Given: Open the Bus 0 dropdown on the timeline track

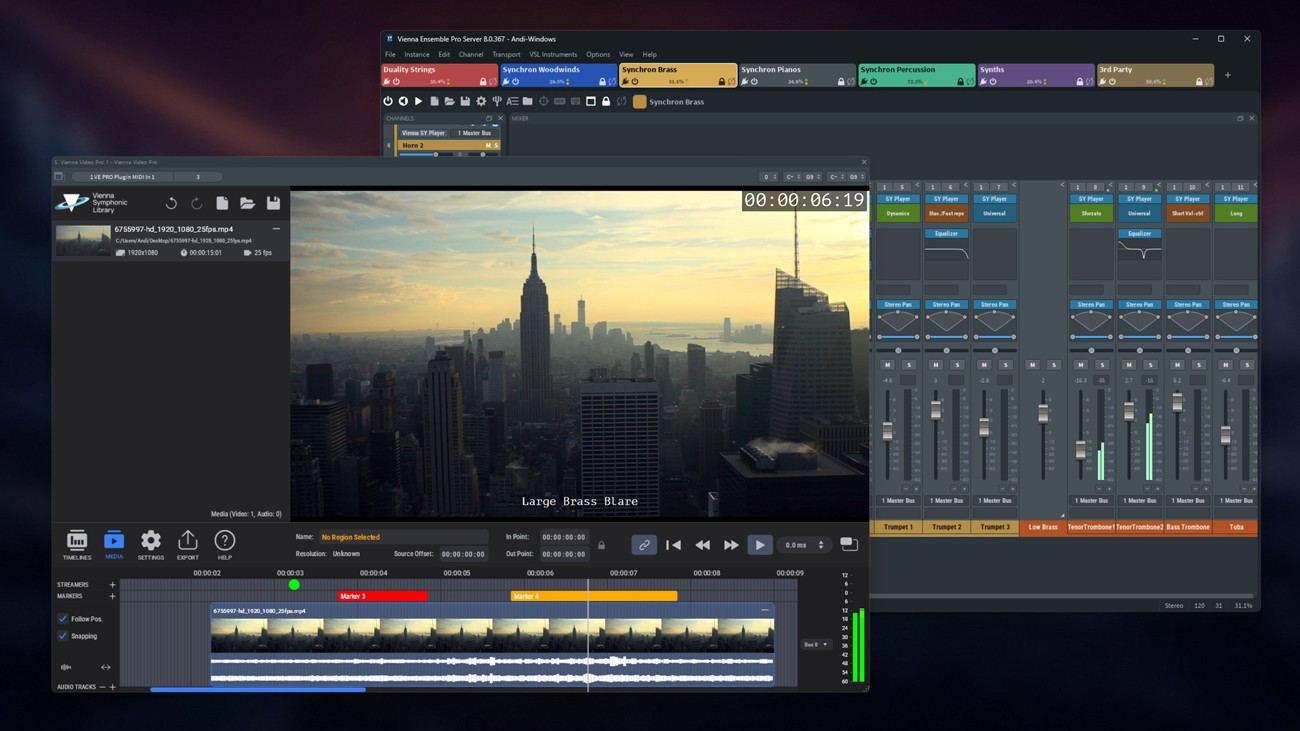Looking at the screenshot, I should coord(815,643).
